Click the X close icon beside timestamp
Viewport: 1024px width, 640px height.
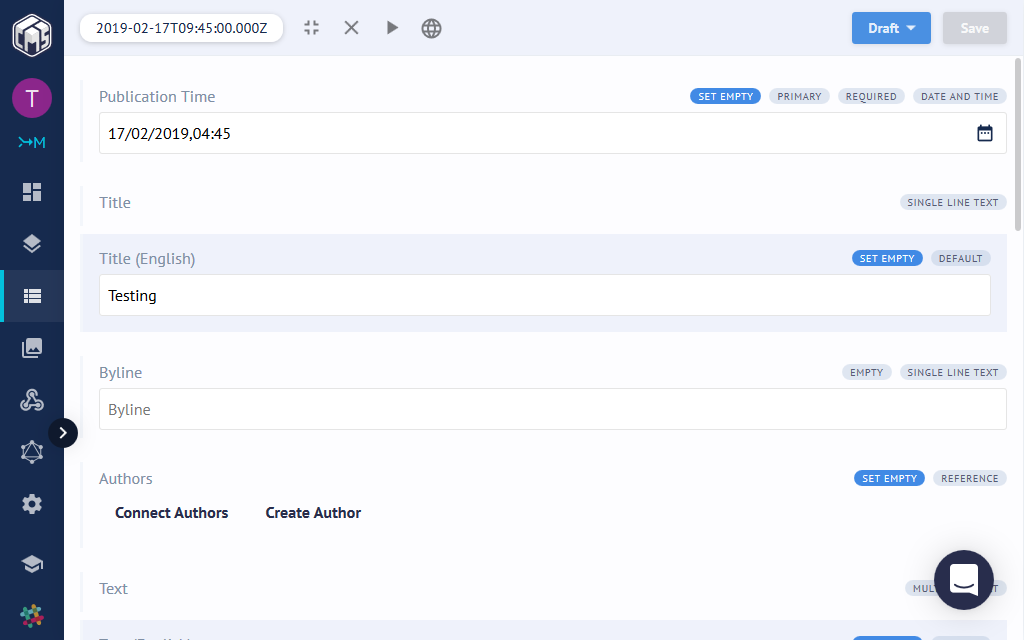[352, 28]
